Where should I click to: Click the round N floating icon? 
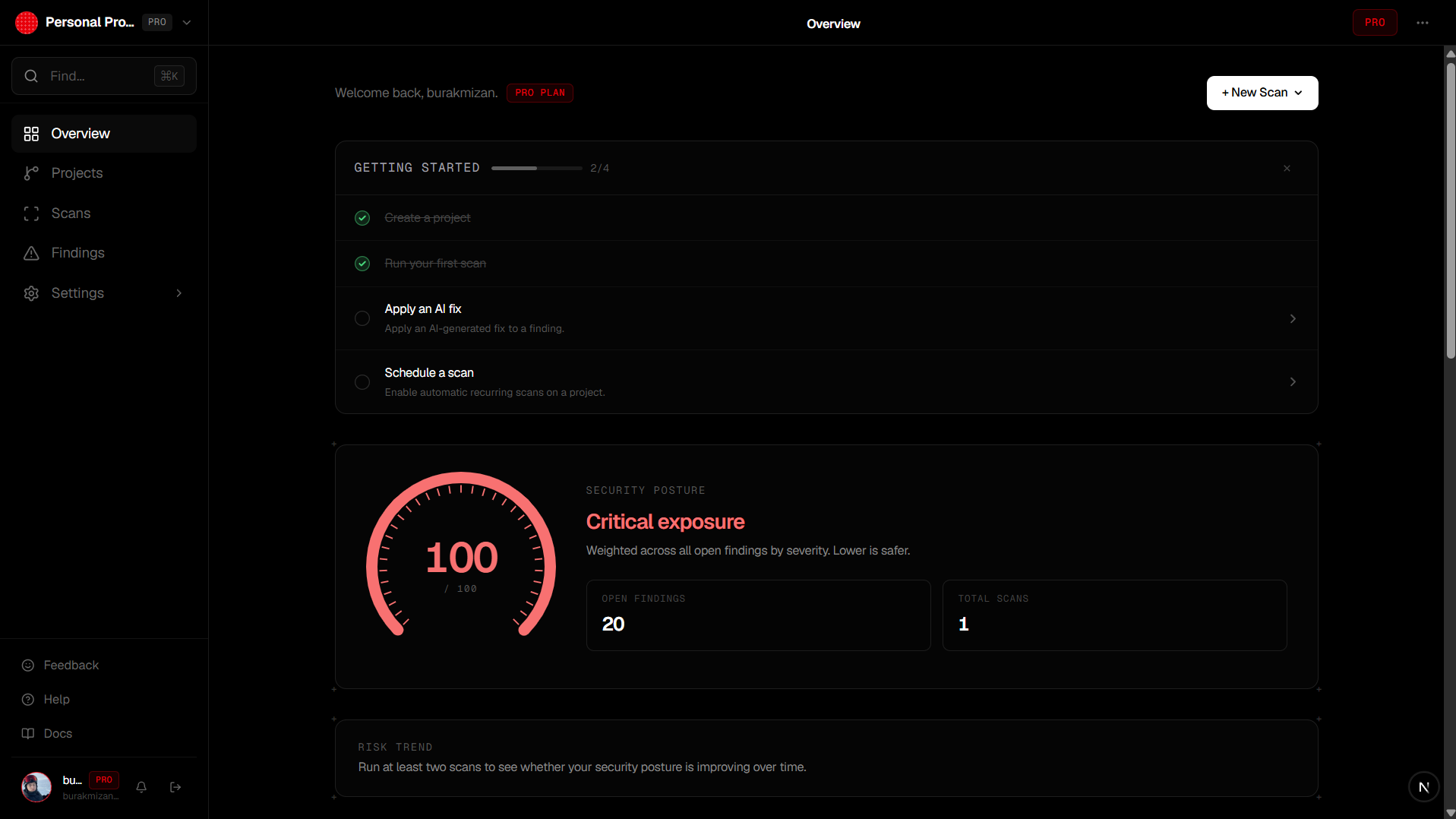[1423, 787]
